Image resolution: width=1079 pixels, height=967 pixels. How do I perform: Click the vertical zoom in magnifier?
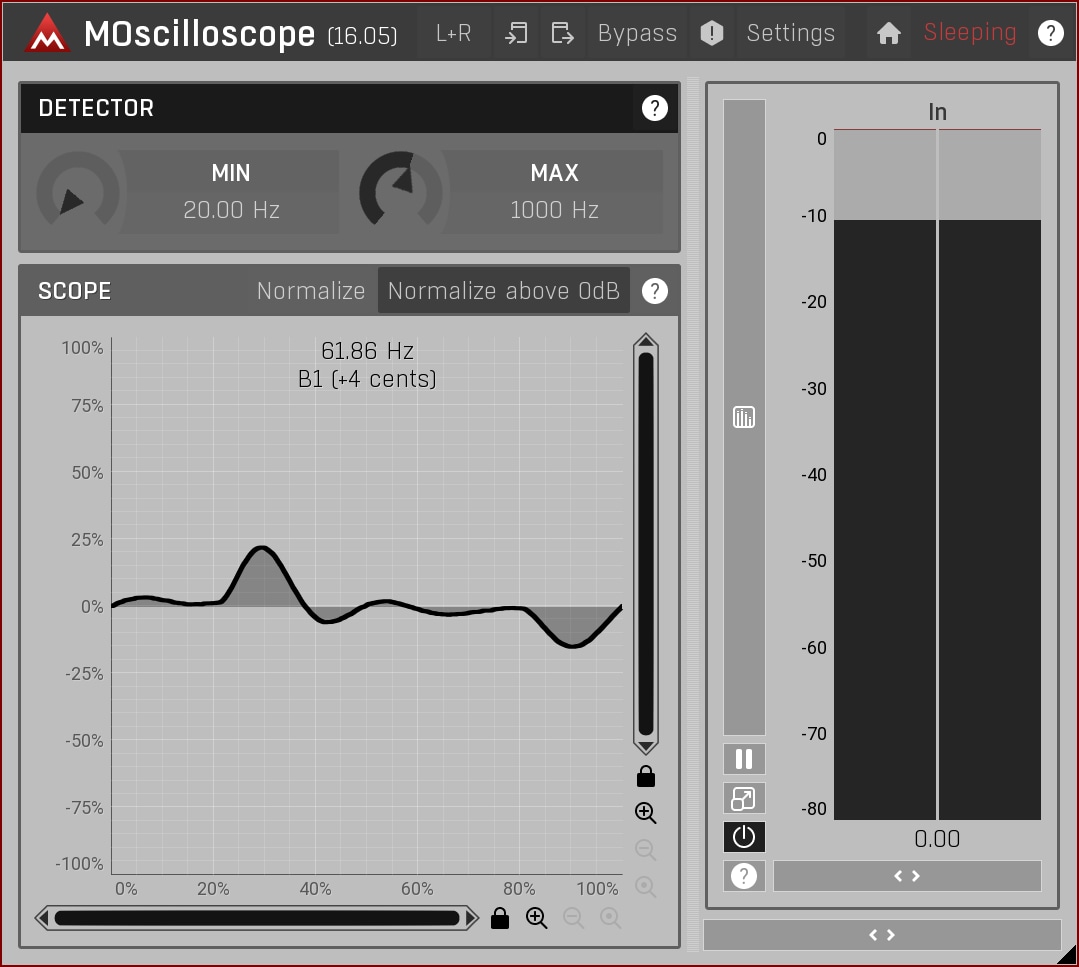645,813
